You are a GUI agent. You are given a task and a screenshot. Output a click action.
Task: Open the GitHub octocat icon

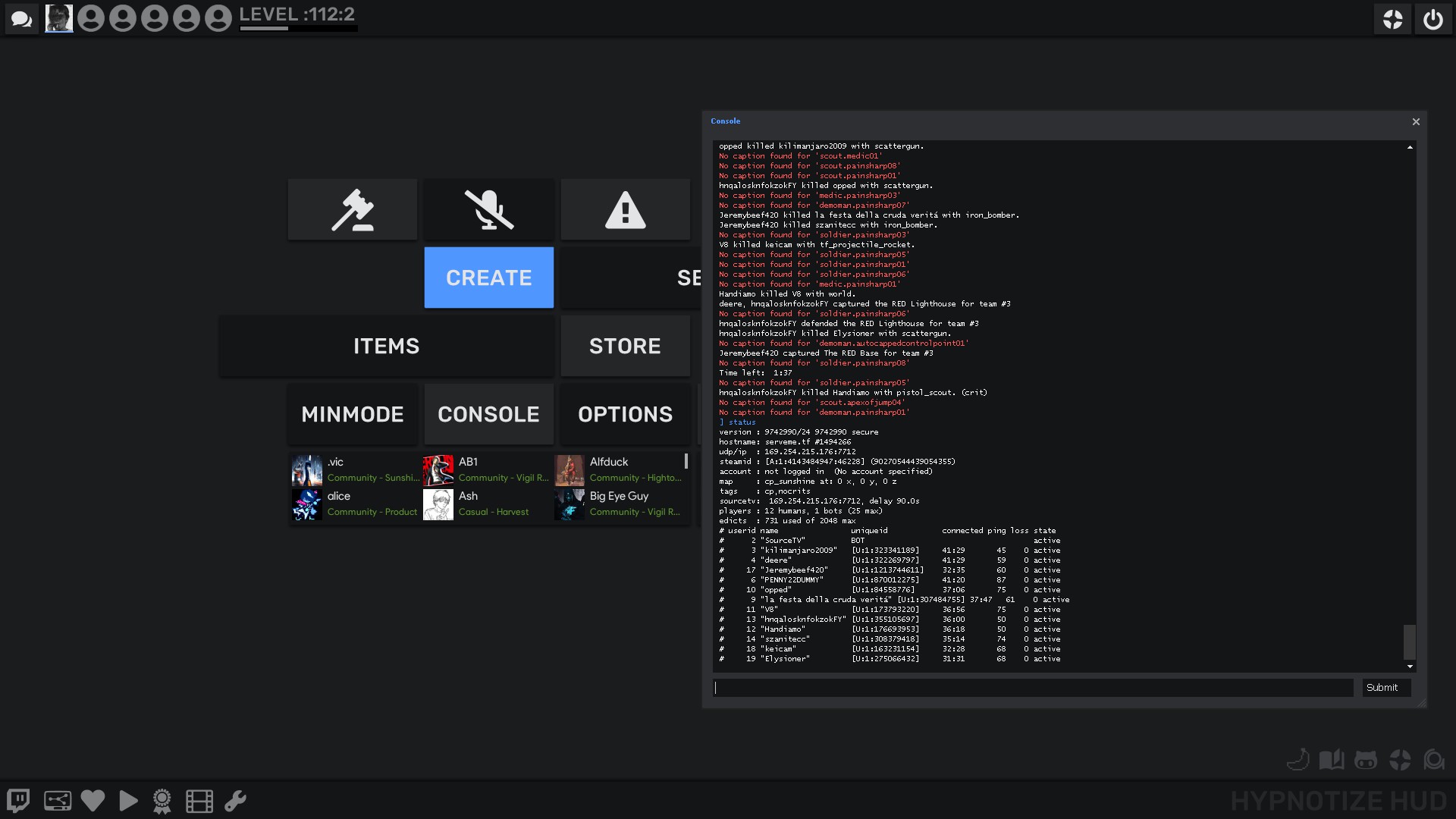click(x=1365, y=760)
